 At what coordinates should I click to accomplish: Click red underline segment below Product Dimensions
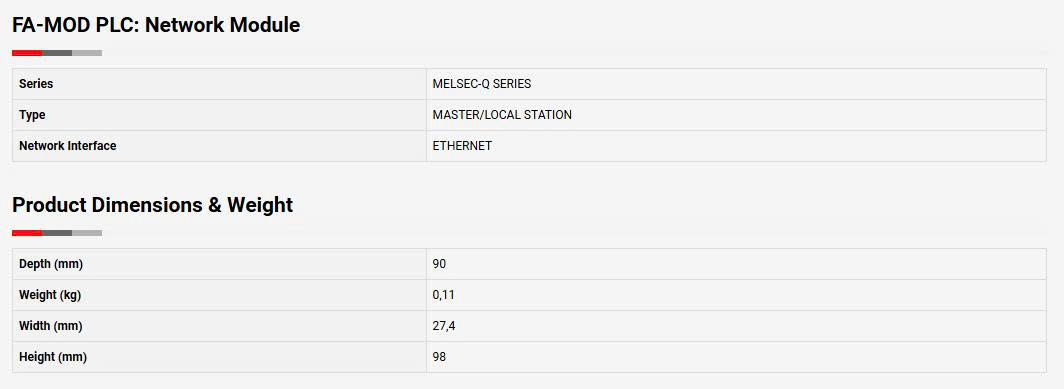tap(27, 233)
